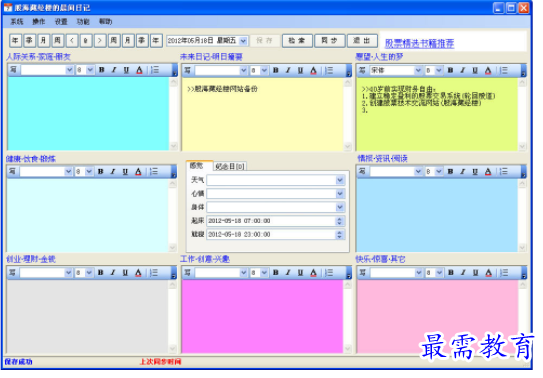Toggle italic in the 工作 panel toolbar
Viewport: 543px width, 378px height.
[x=288, y=273]
